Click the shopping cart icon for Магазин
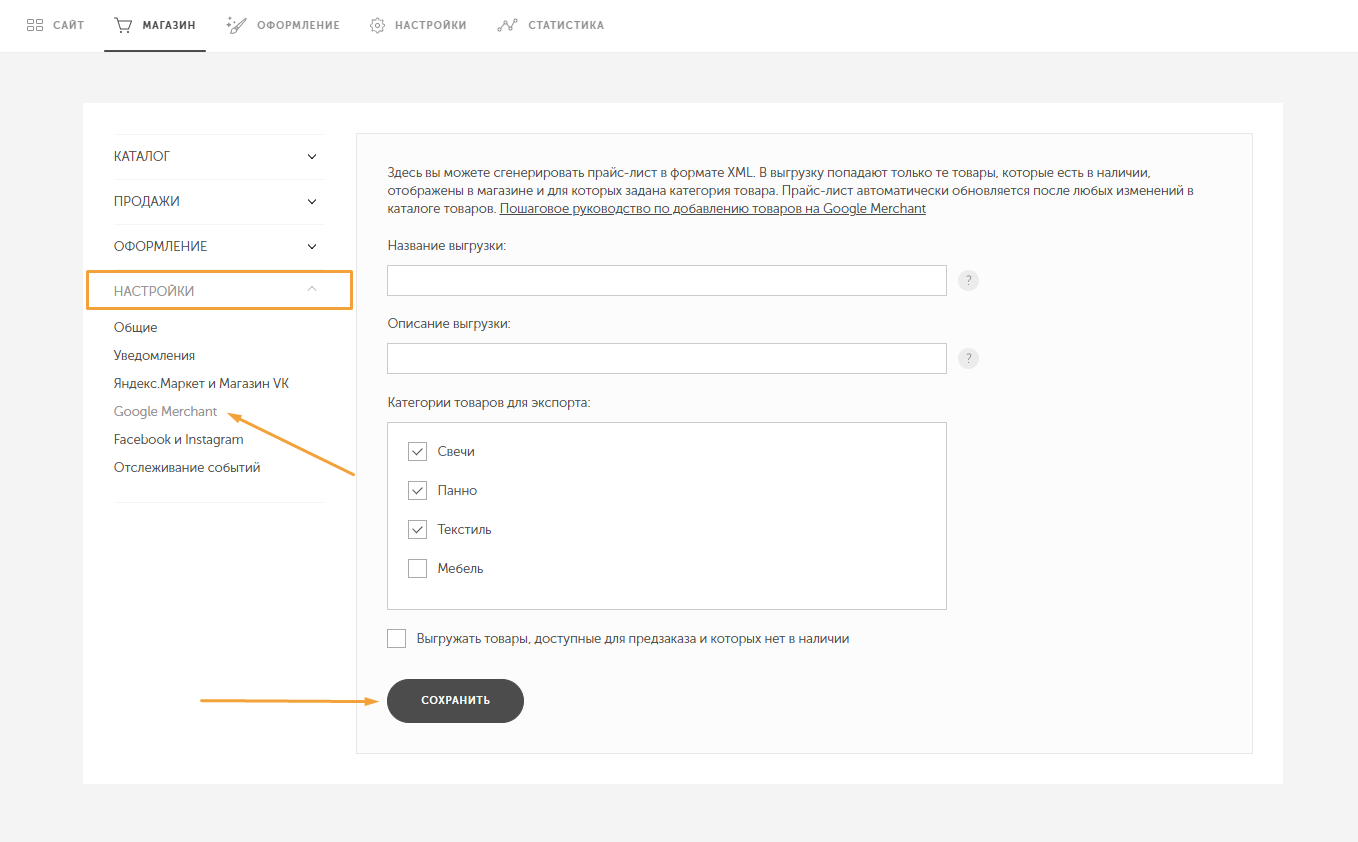The width and height of the screenshot is (1358, 842). click(x=123, y=25)
